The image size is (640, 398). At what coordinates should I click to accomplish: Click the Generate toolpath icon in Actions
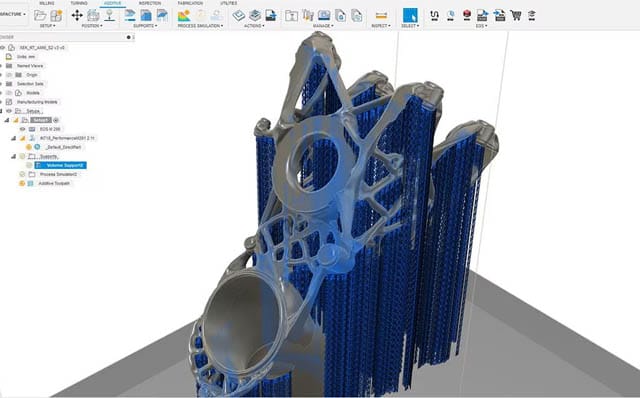[x=239, y=16]
